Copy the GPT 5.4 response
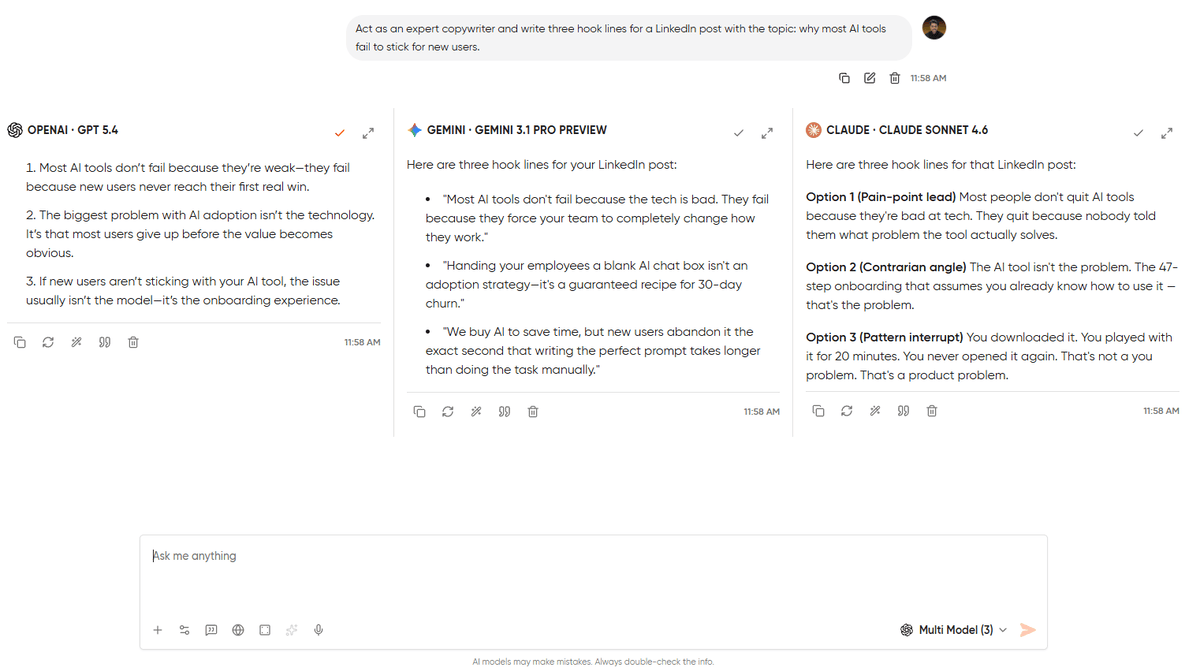This screenshot has height=671, width=1200. [x=20, y=341]
